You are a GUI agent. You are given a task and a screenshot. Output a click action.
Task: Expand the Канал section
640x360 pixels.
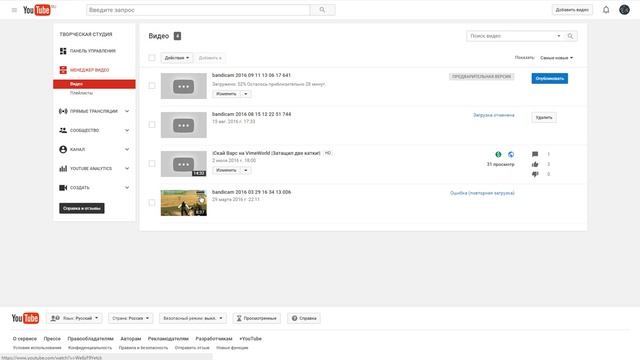[x=127, y=149]
